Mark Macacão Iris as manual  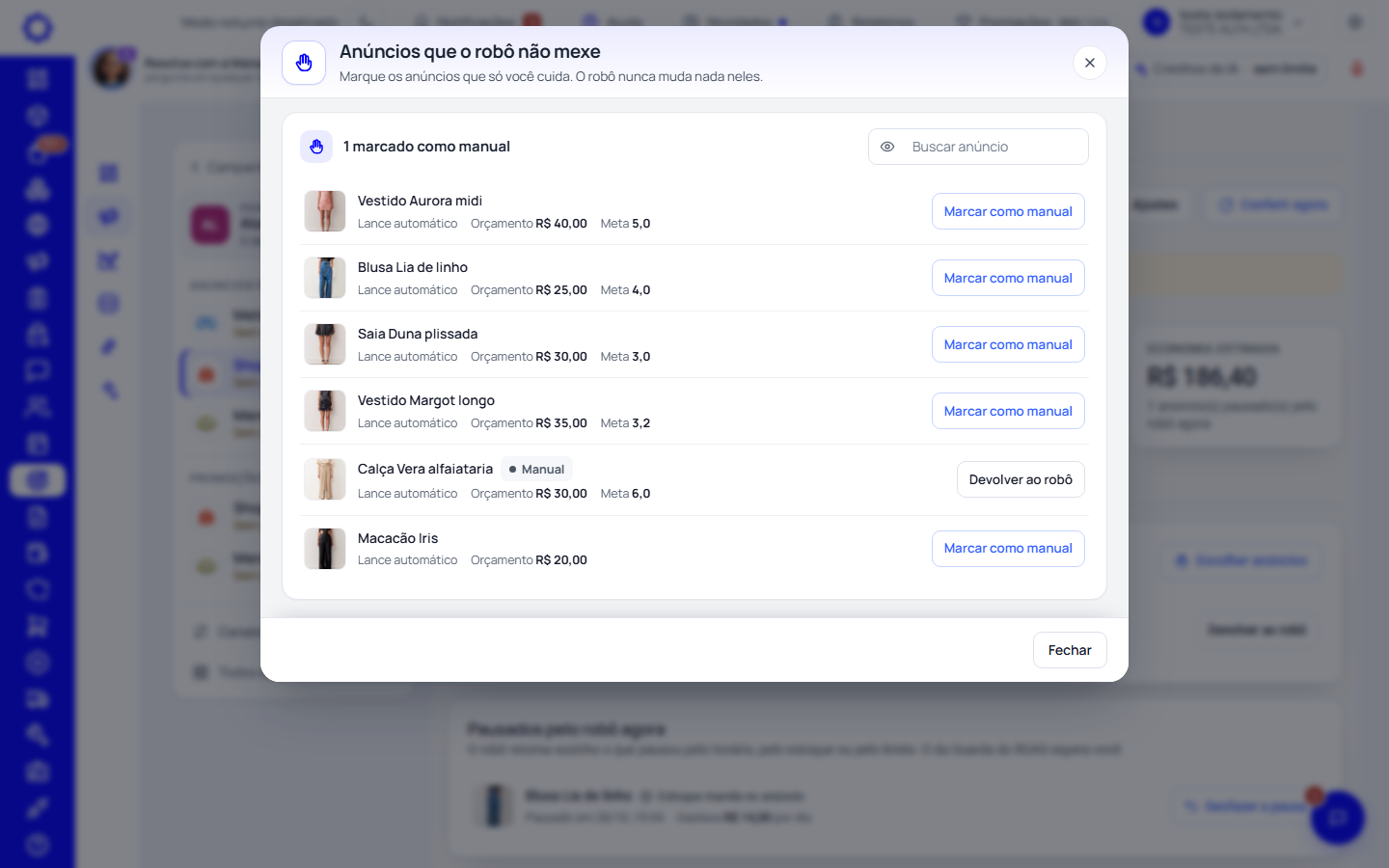1008,548
